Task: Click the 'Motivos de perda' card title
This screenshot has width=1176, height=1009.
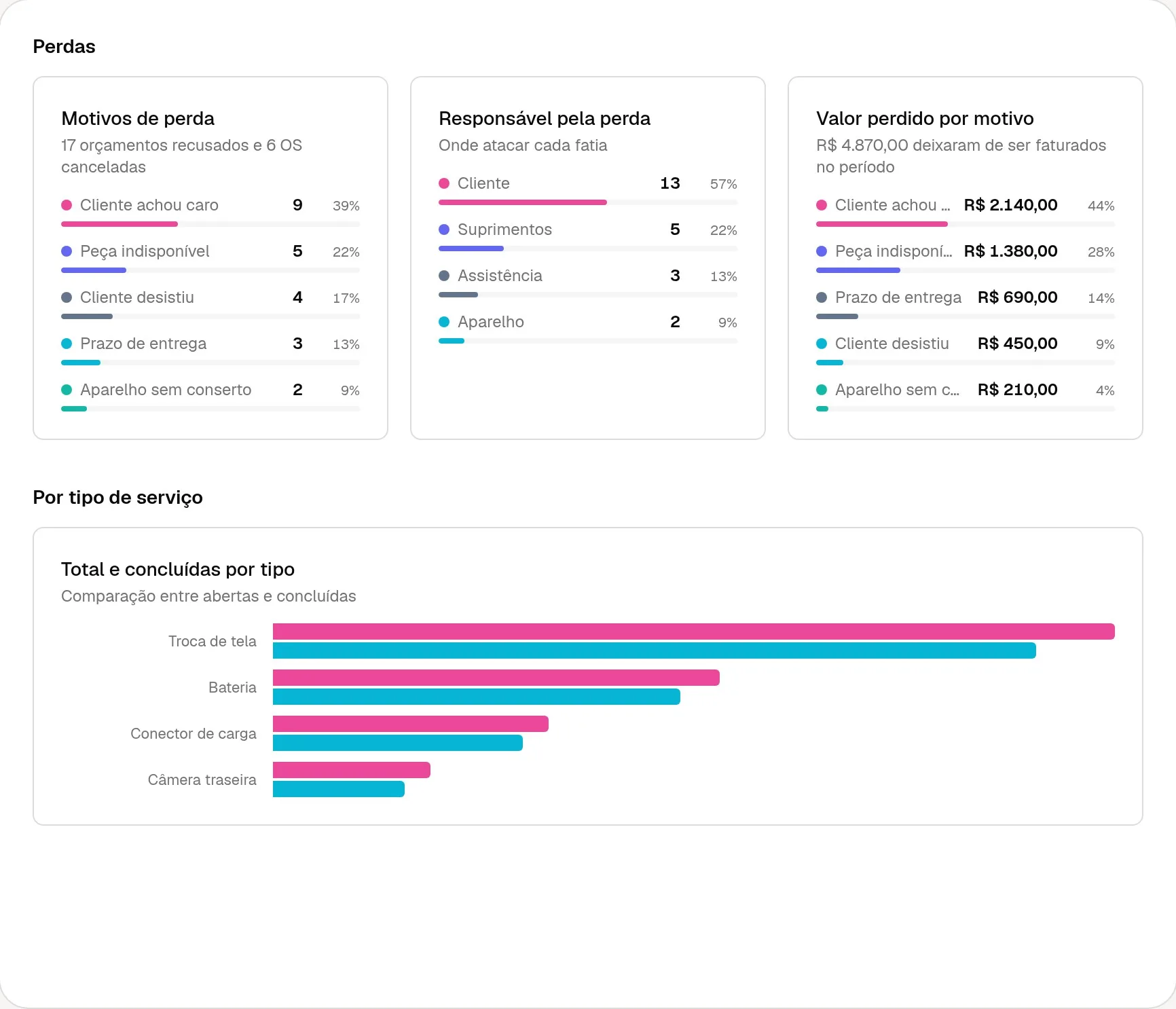Action: pos(138,118)
